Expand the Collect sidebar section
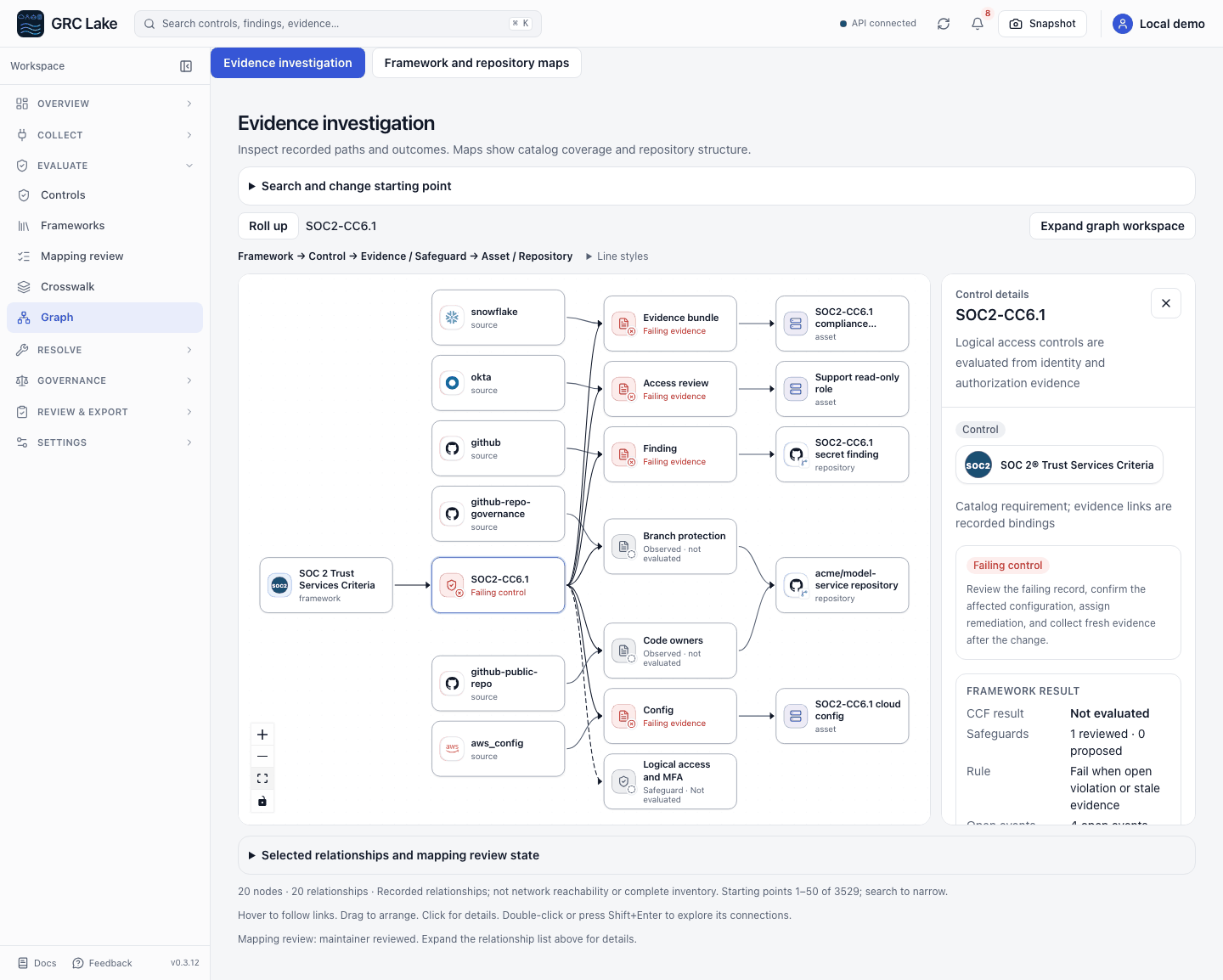 pos(104,135)
